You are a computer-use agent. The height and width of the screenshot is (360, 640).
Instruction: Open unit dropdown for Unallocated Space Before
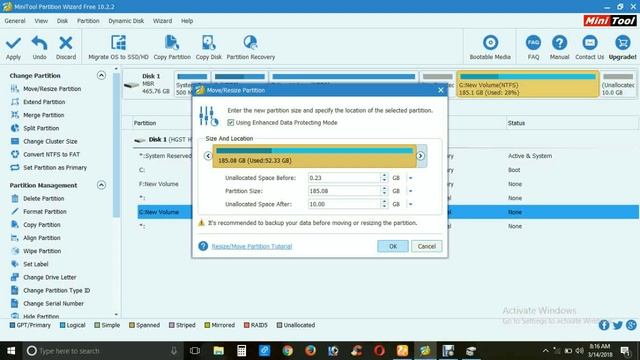(411, 178)
